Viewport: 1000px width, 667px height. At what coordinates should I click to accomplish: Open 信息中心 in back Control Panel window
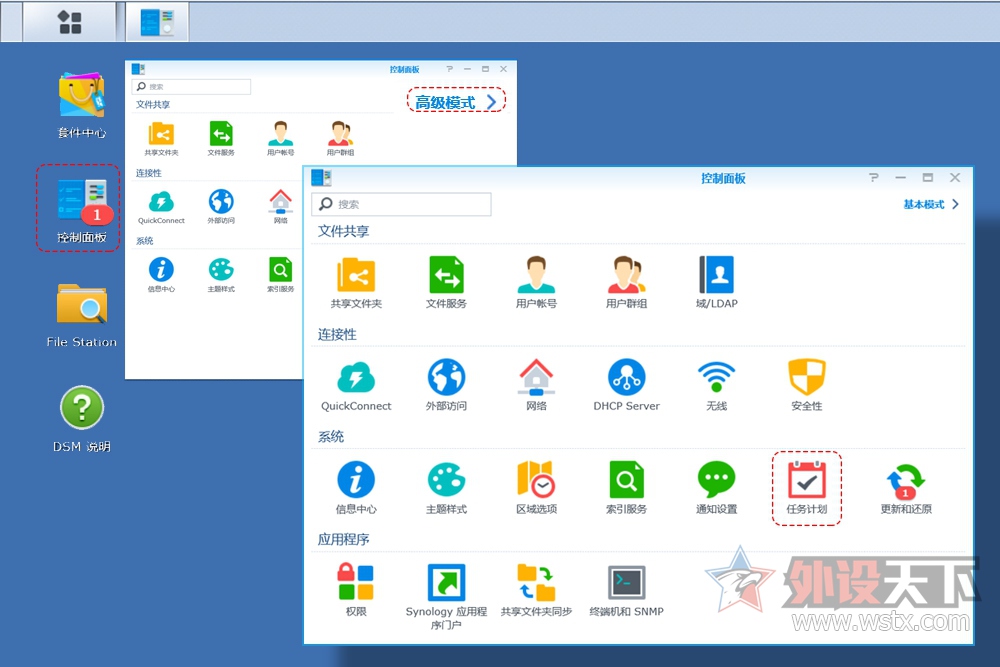[x=161, y=275]
